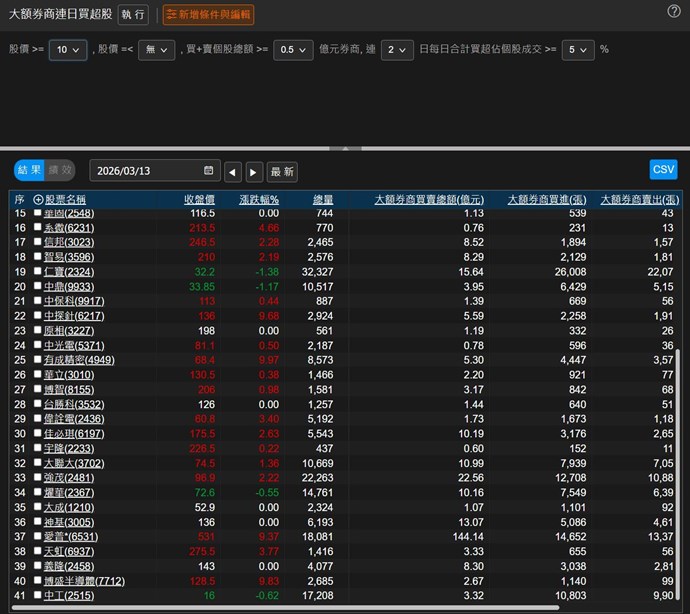
Task: Open stock link 大成(1210)
Action: pos(69,507)
